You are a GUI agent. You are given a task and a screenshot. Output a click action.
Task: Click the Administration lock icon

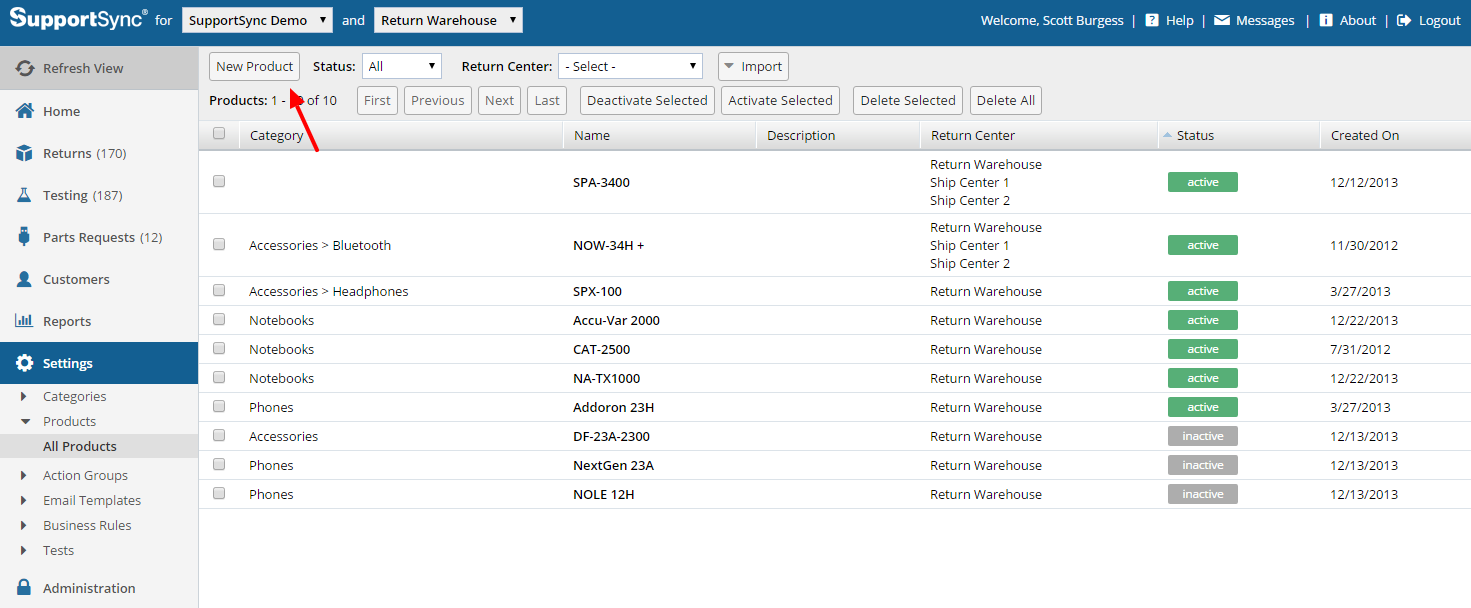[25, 588]
